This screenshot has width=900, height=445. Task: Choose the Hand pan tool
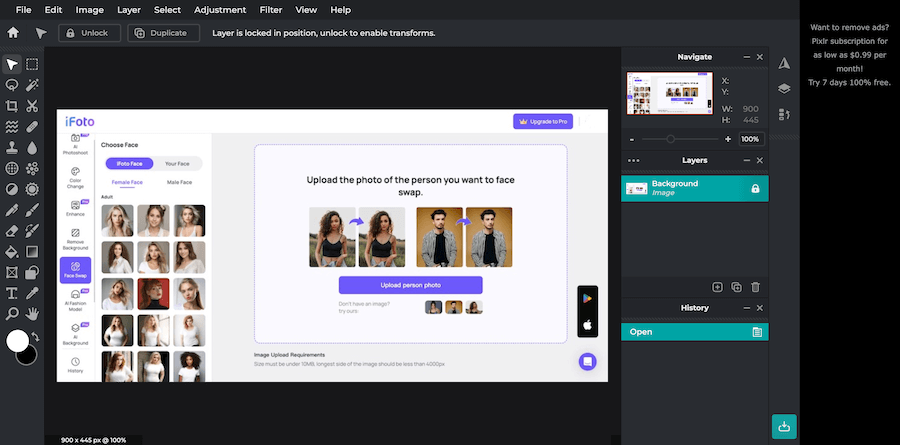(32, 314)
